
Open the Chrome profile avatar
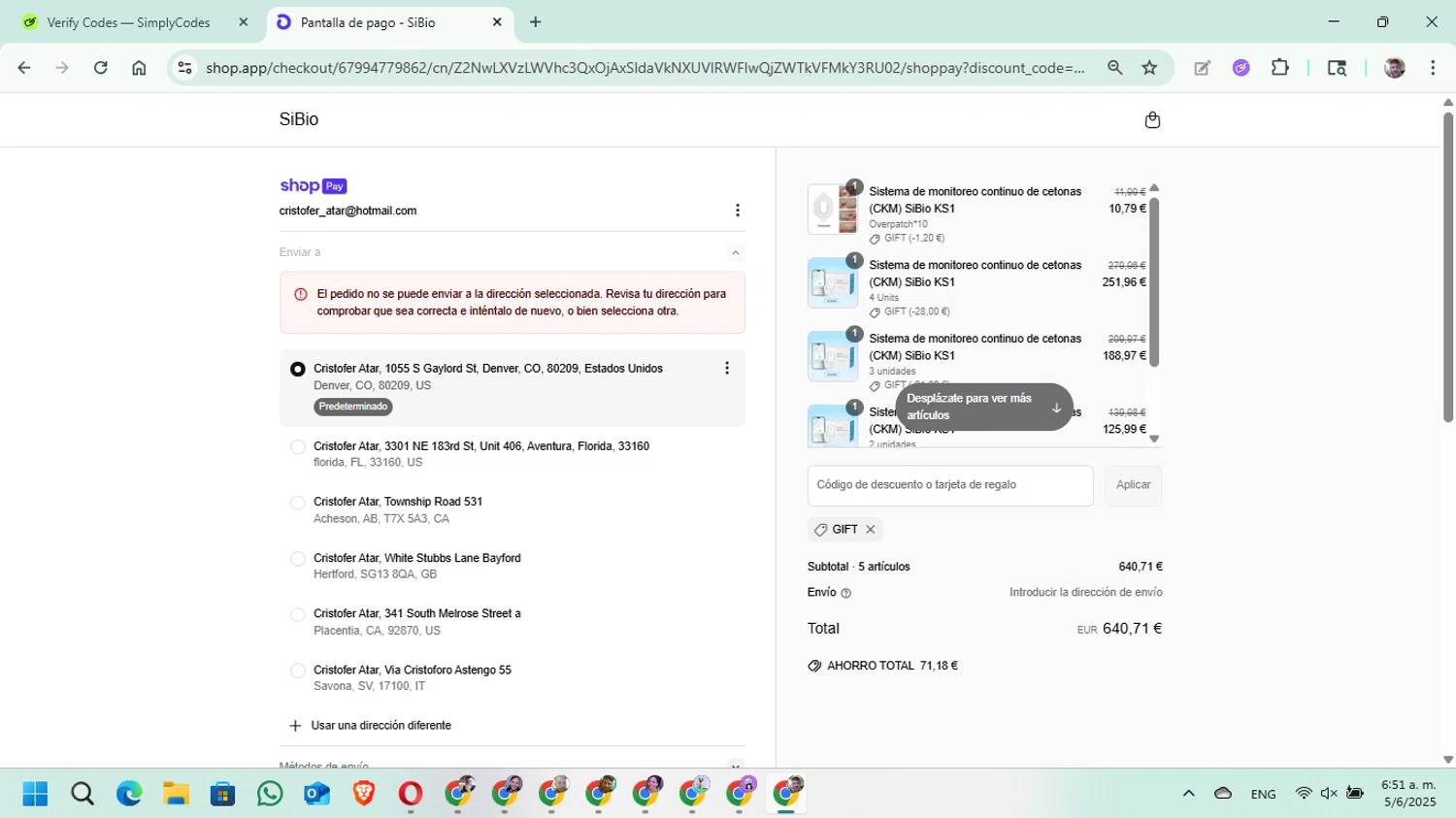click(x=1395, y=68)
